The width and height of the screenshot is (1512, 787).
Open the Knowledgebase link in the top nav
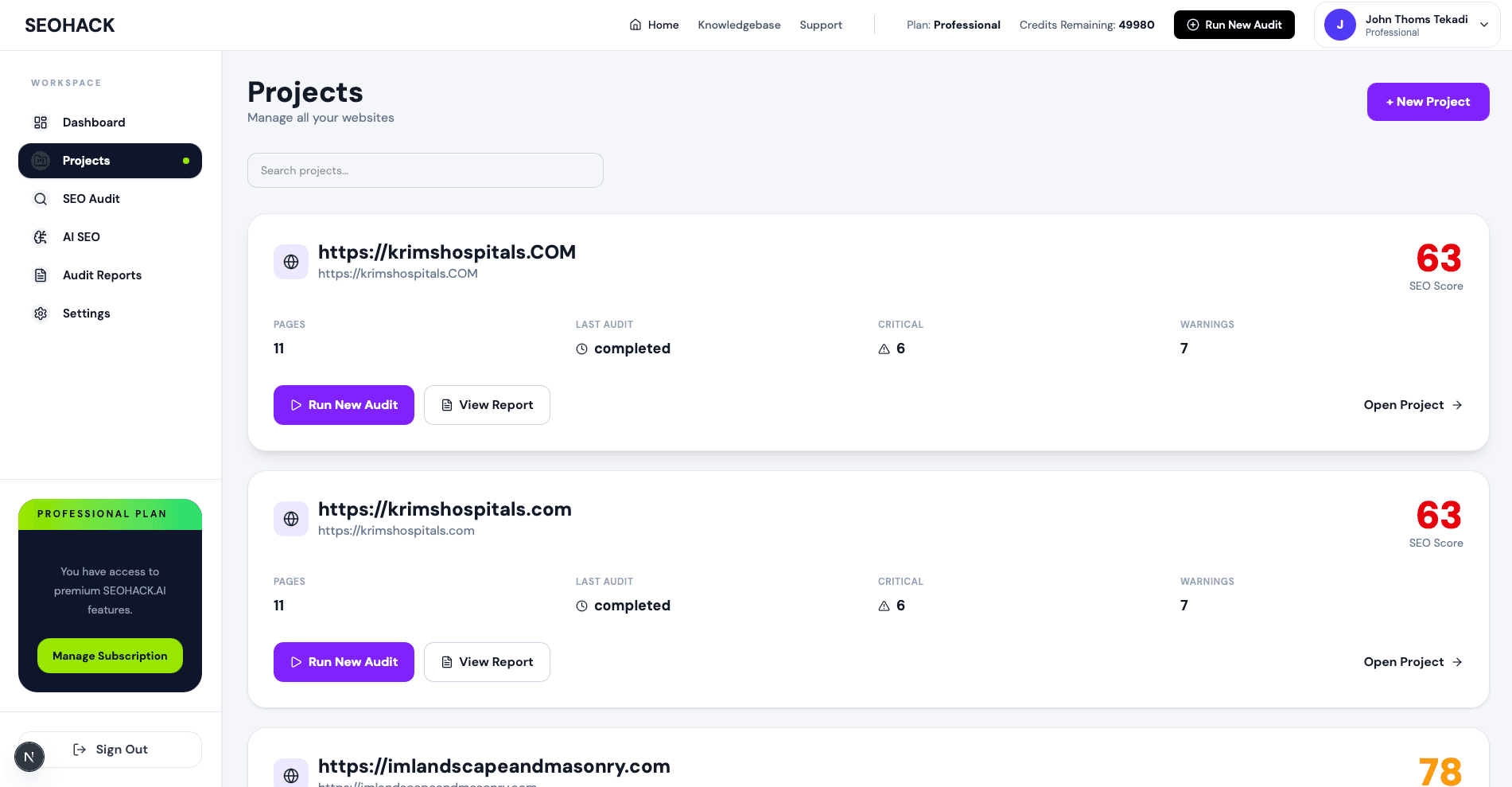pos(739,25)
